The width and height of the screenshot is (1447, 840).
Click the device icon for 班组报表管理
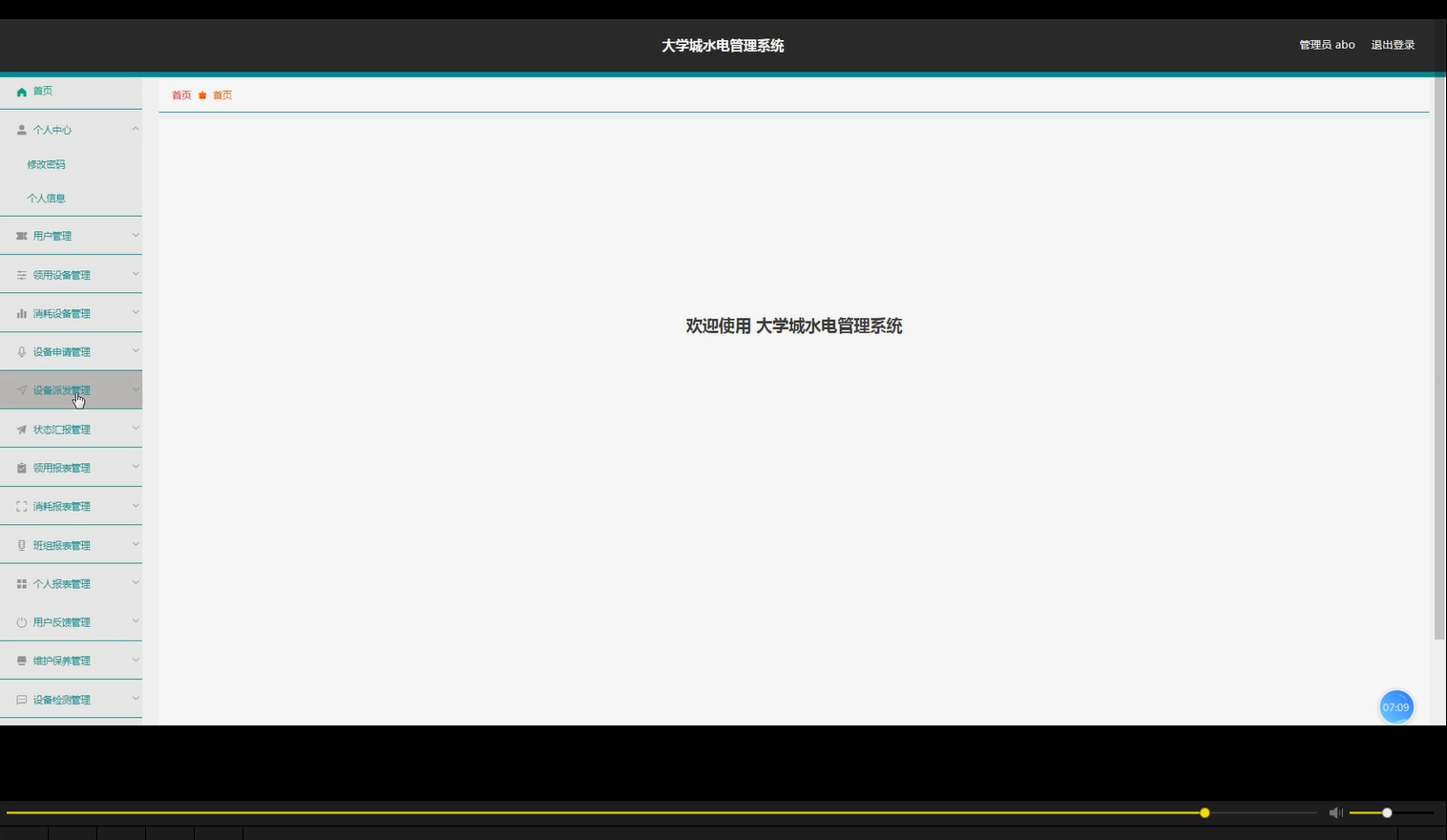22,545
